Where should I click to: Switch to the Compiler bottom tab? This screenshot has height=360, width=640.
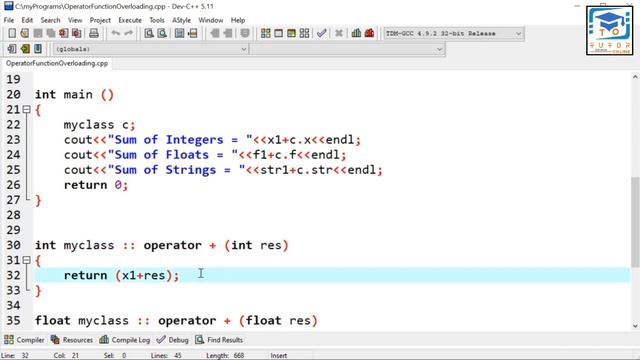tap(24, 340)
